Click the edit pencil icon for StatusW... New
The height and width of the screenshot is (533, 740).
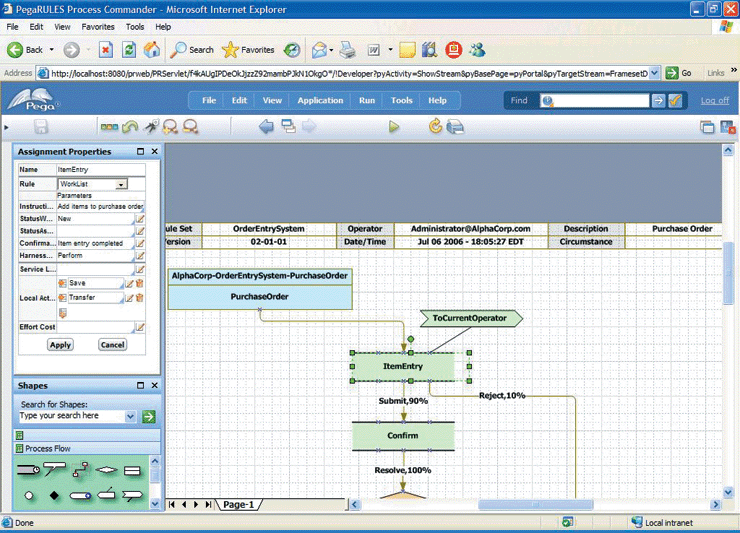140,219
